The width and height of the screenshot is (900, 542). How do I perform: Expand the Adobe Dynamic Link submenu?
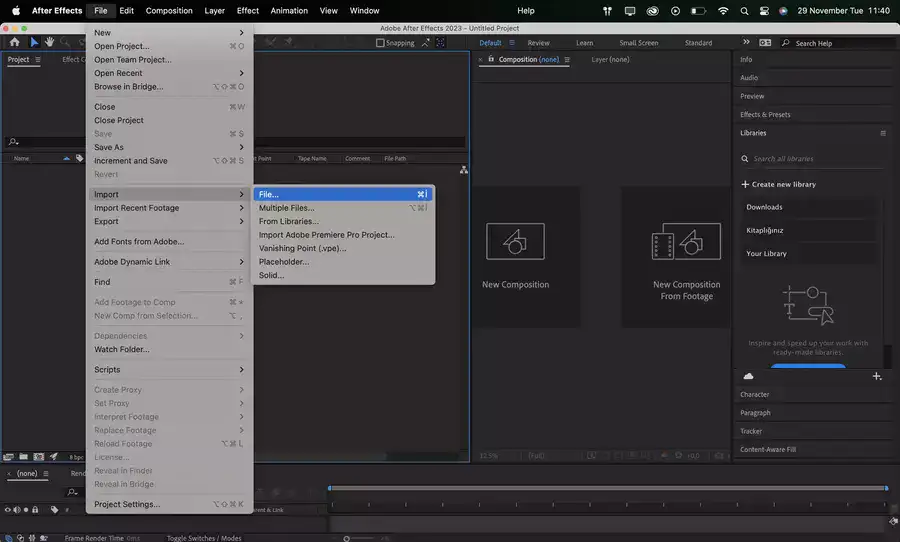click(169, 262)
